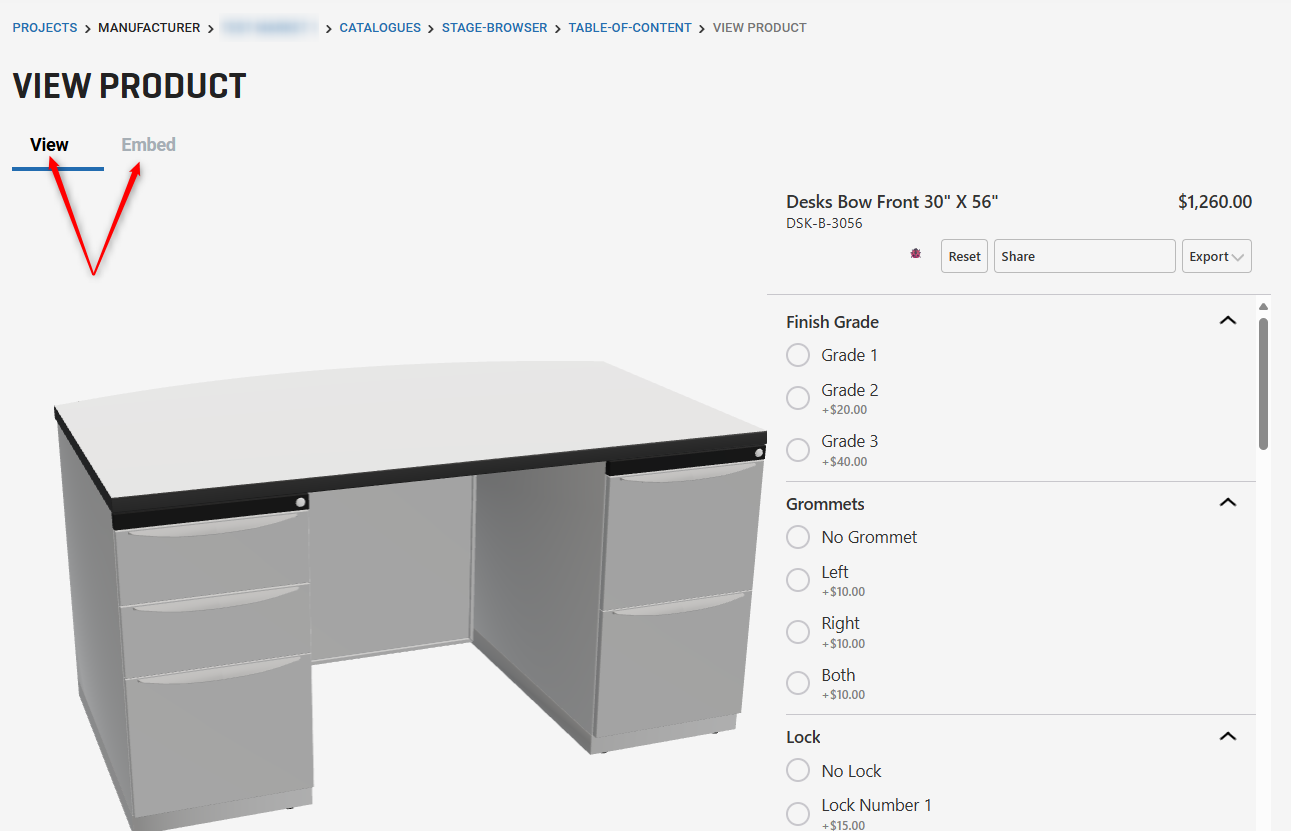Screen dimensions: 1291x831
Task: Select Grade 1 finish
Action: (798, 355)
